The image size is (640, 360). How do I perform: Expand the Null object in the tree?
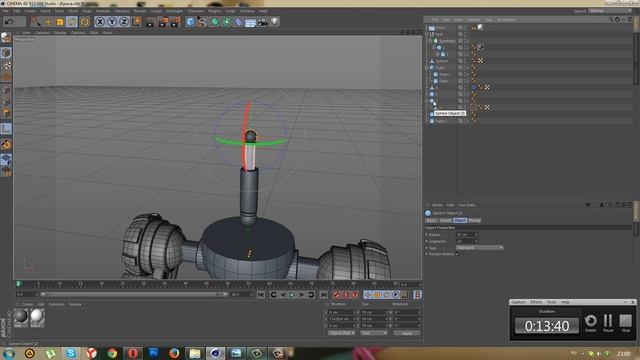427,35
